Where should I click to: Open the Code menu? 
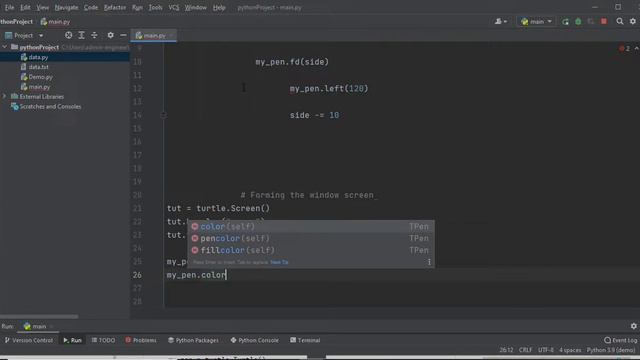pyautogui.click(x=91, y=7)
